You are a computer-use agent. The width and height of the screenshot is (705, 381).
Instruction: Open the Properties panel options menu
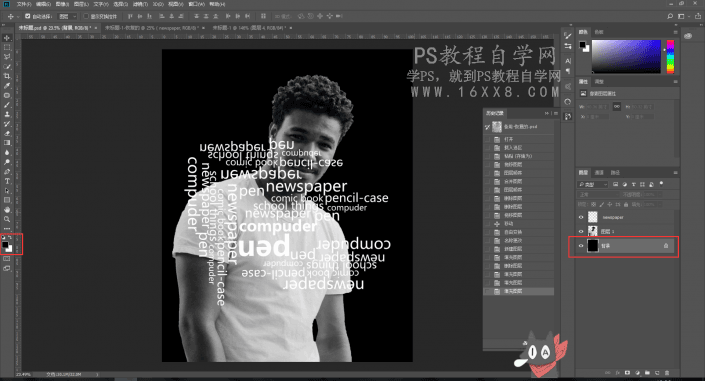675,82
